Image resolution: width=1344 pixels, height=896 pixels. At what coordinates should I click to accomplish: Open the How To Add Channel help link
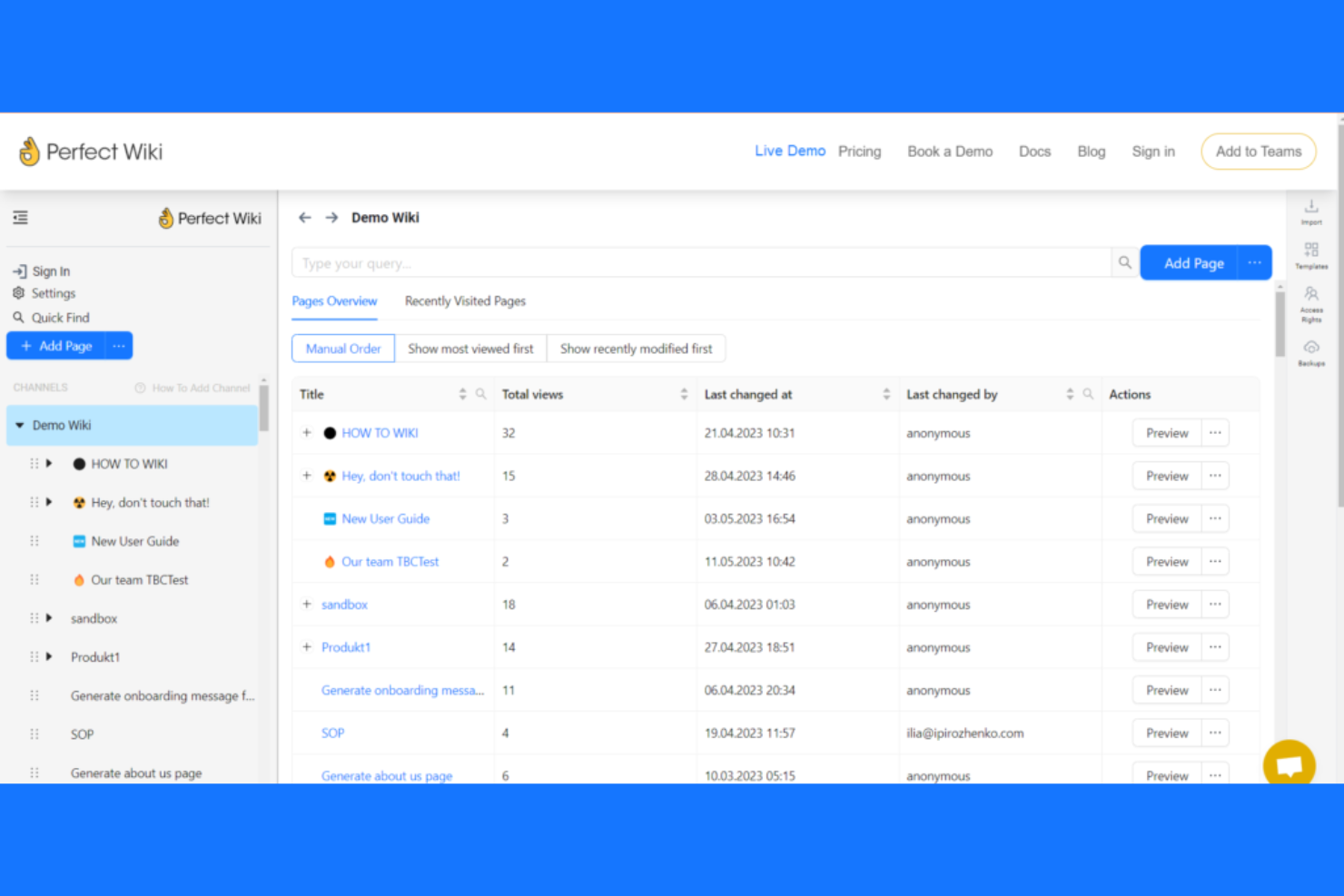193,388
